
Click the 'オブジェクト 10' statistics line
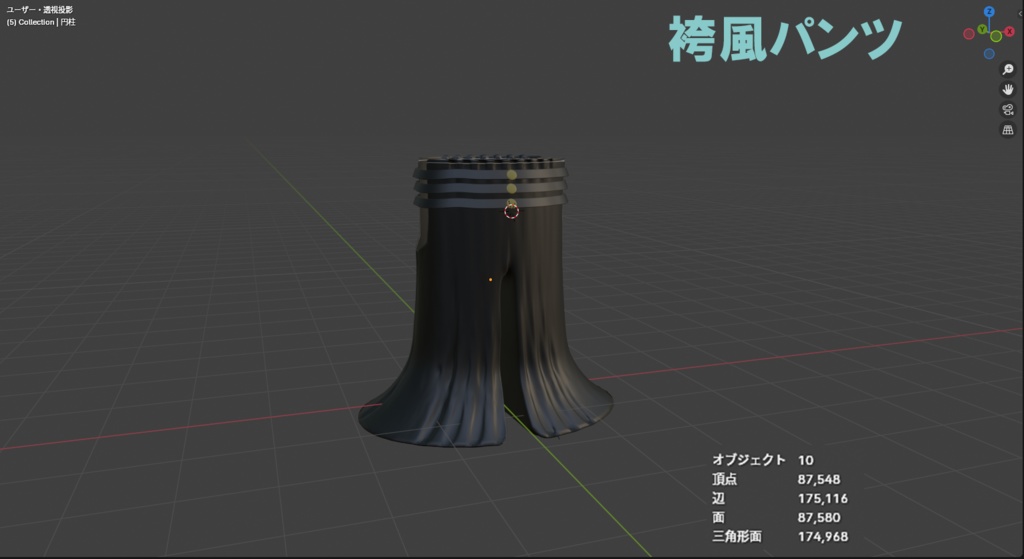[763, 460]
